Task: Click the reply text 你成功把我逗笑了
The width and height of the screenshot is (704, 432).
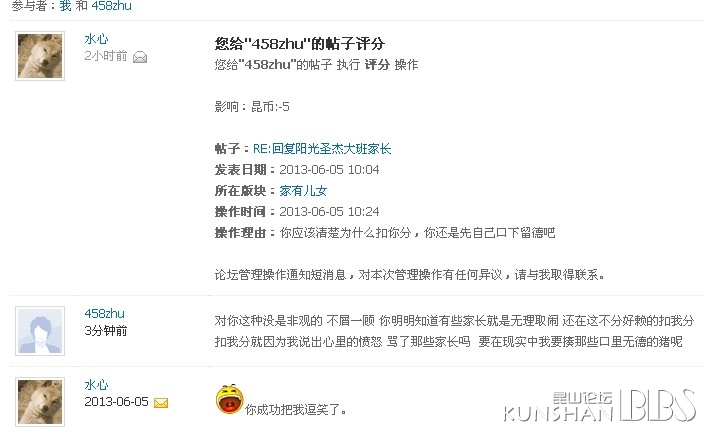Action: [x=295, y=410]
